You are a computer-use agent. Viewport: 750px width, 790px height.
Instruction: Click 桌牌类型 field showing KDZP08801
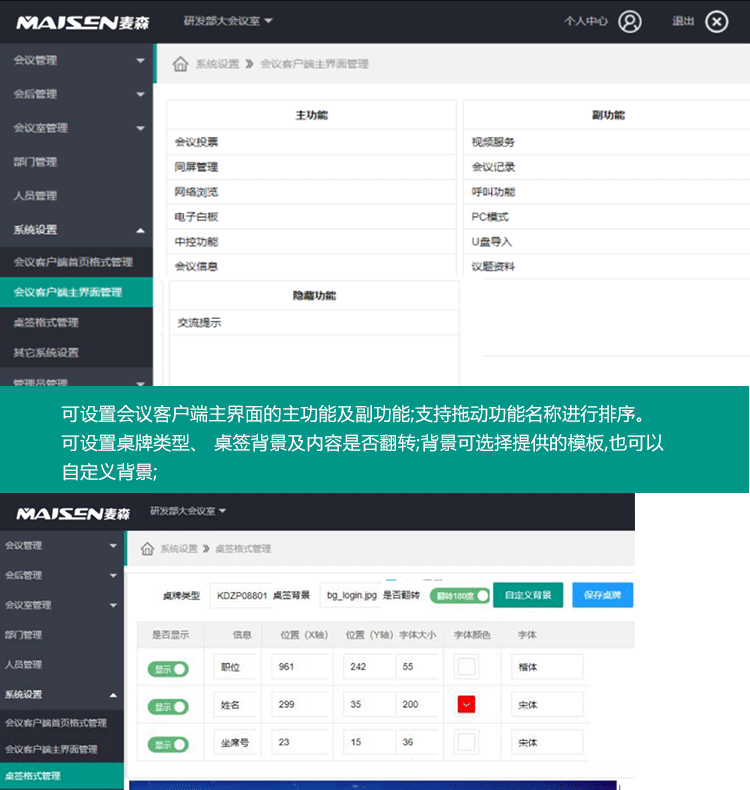click(x=240, y=595)
